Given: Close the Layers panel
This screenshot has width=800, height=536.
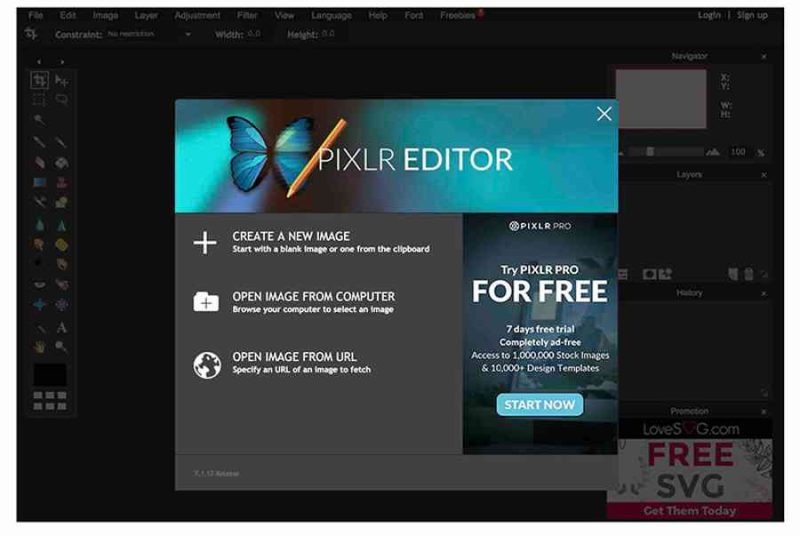Looking at the screenshot, I should coord(763,175).
